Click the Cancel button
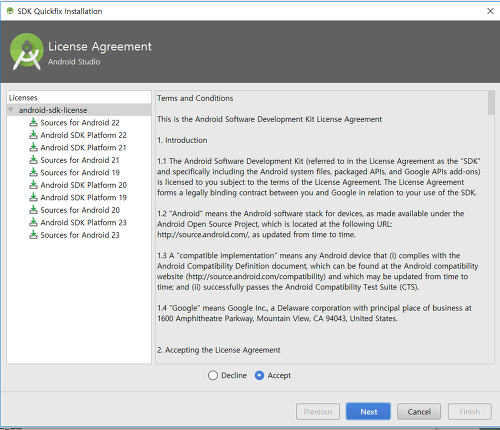Screen dimensions: 500x430 (x=419, y=412)
